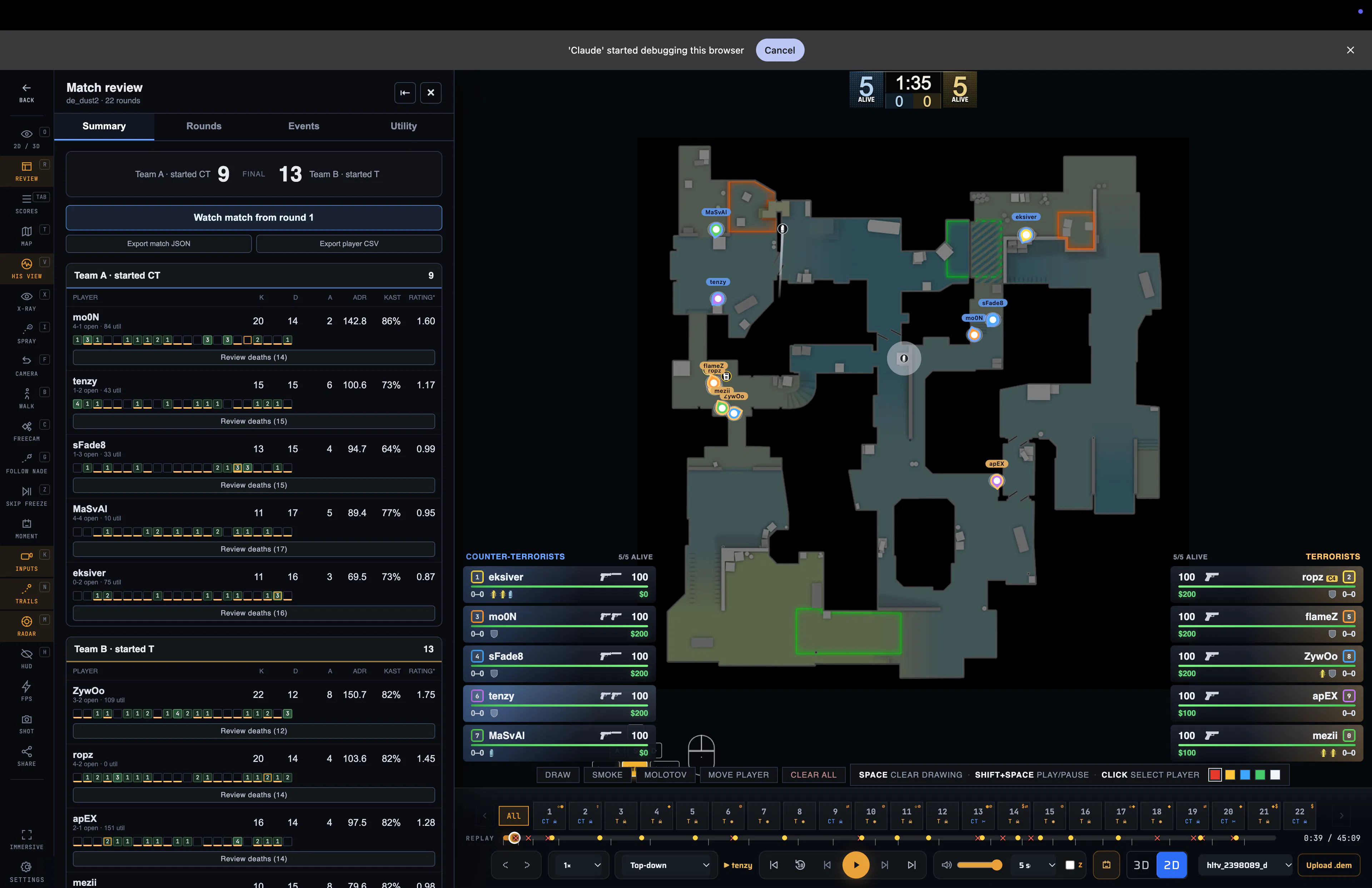Viewport: 1372px width, 888px height.
Task: Open SETTINGS gear in sidebar
Action: click(x=26, y=867)
